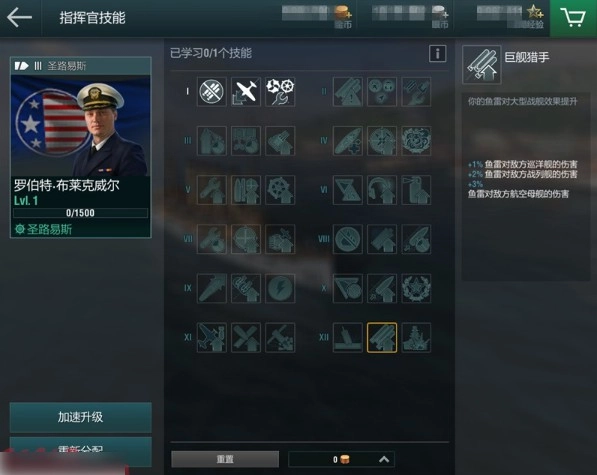Select the highlighted torpedo skill in row XII
The width and height of the screenshot is (597, 475).
pos(382,338)
